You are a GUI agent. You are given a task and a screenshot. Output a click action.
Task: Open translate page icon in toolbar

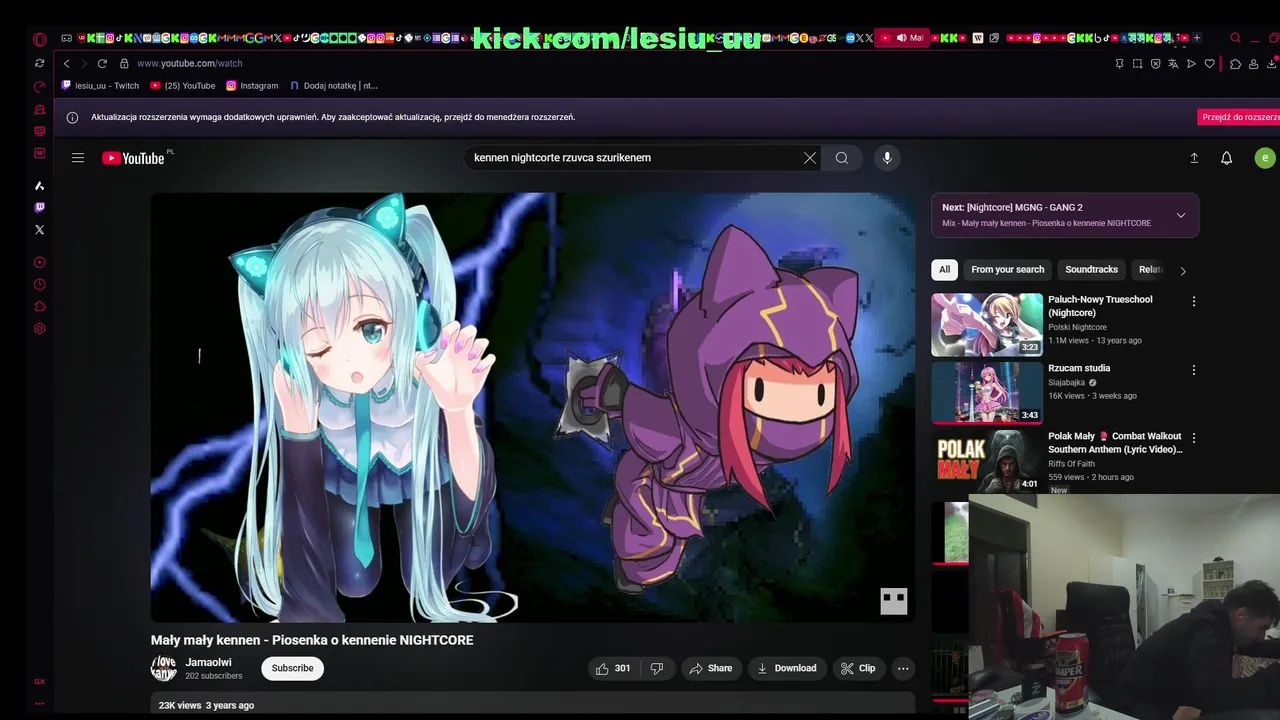pyautogui.click(x=1173, y=64)
